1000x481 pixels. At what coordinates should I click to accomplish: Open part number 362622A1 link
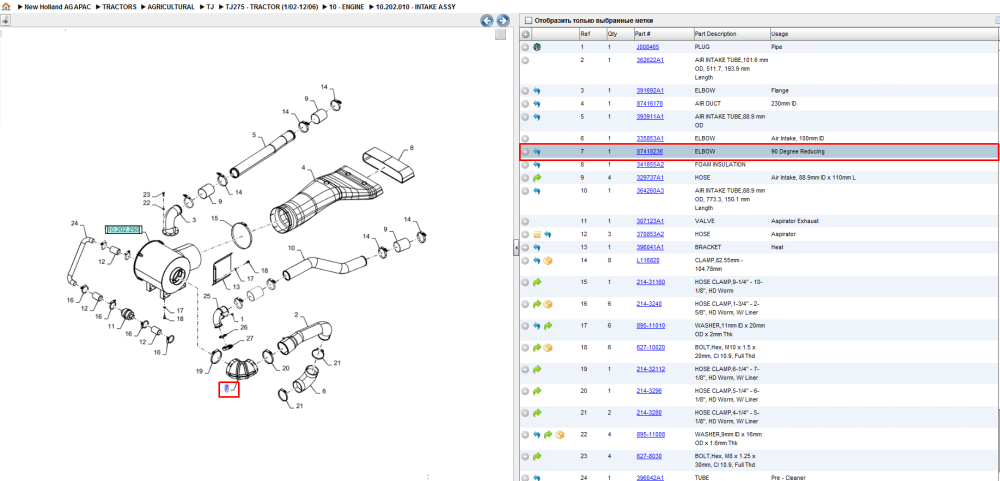[x=650, y=60]
